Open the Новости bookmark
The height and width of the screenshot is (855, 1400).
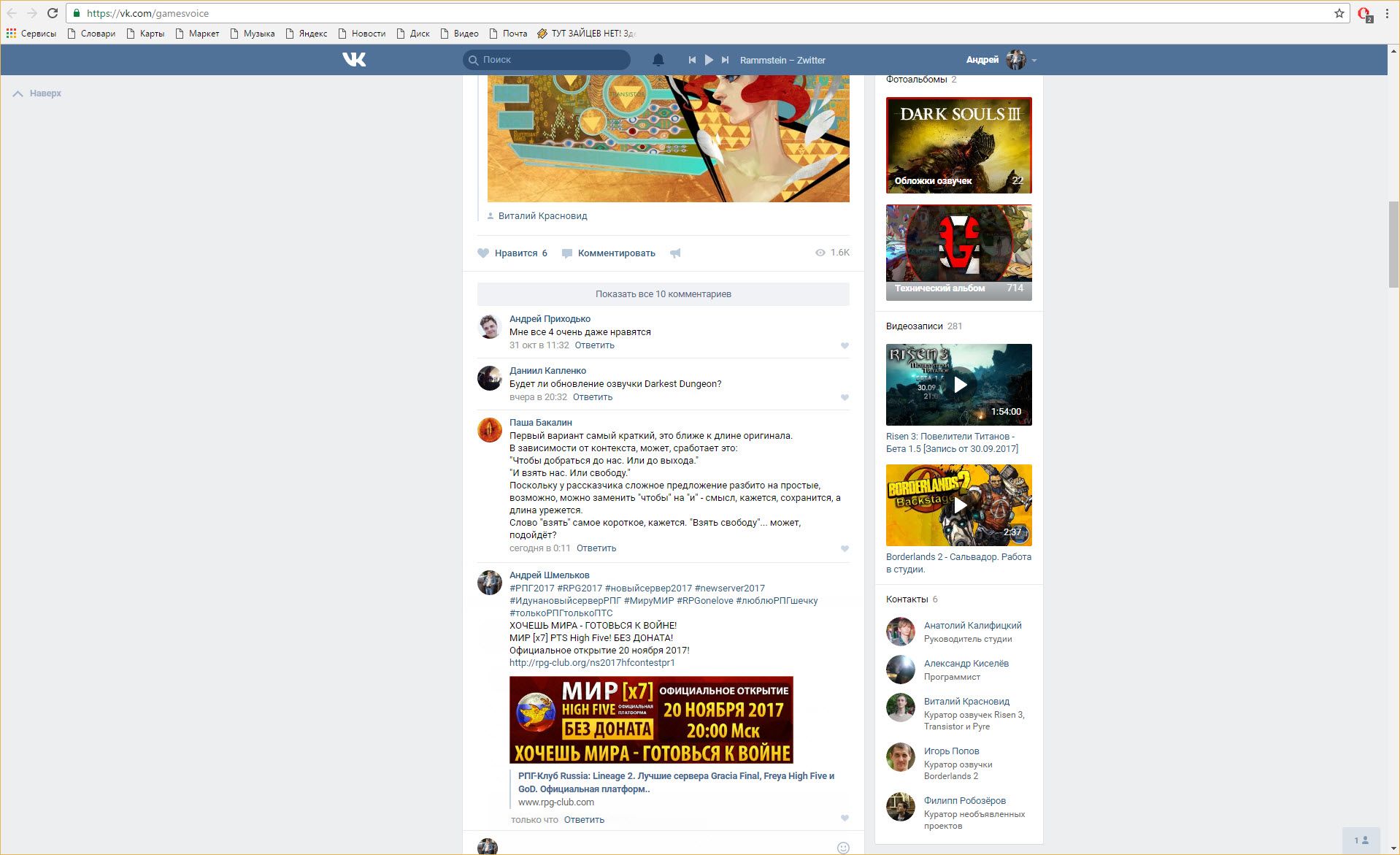pos(362,34)
